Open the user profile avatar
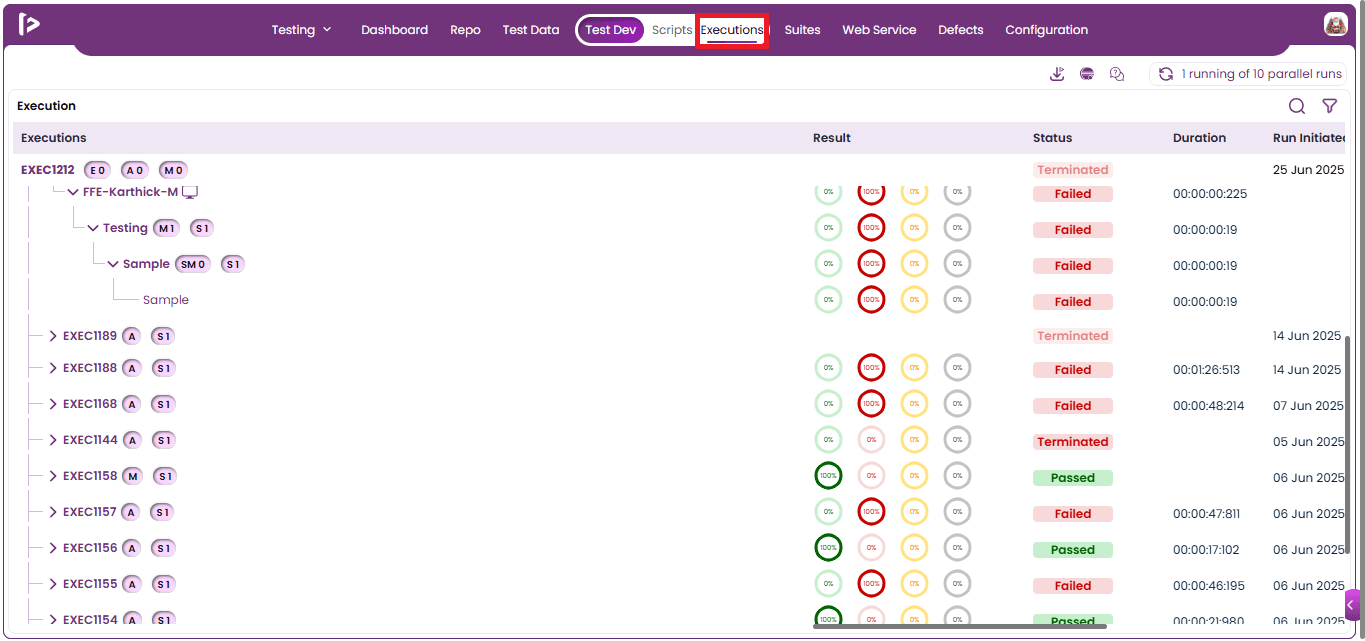Screen dimensions: 1365x641 [1335, 25]
